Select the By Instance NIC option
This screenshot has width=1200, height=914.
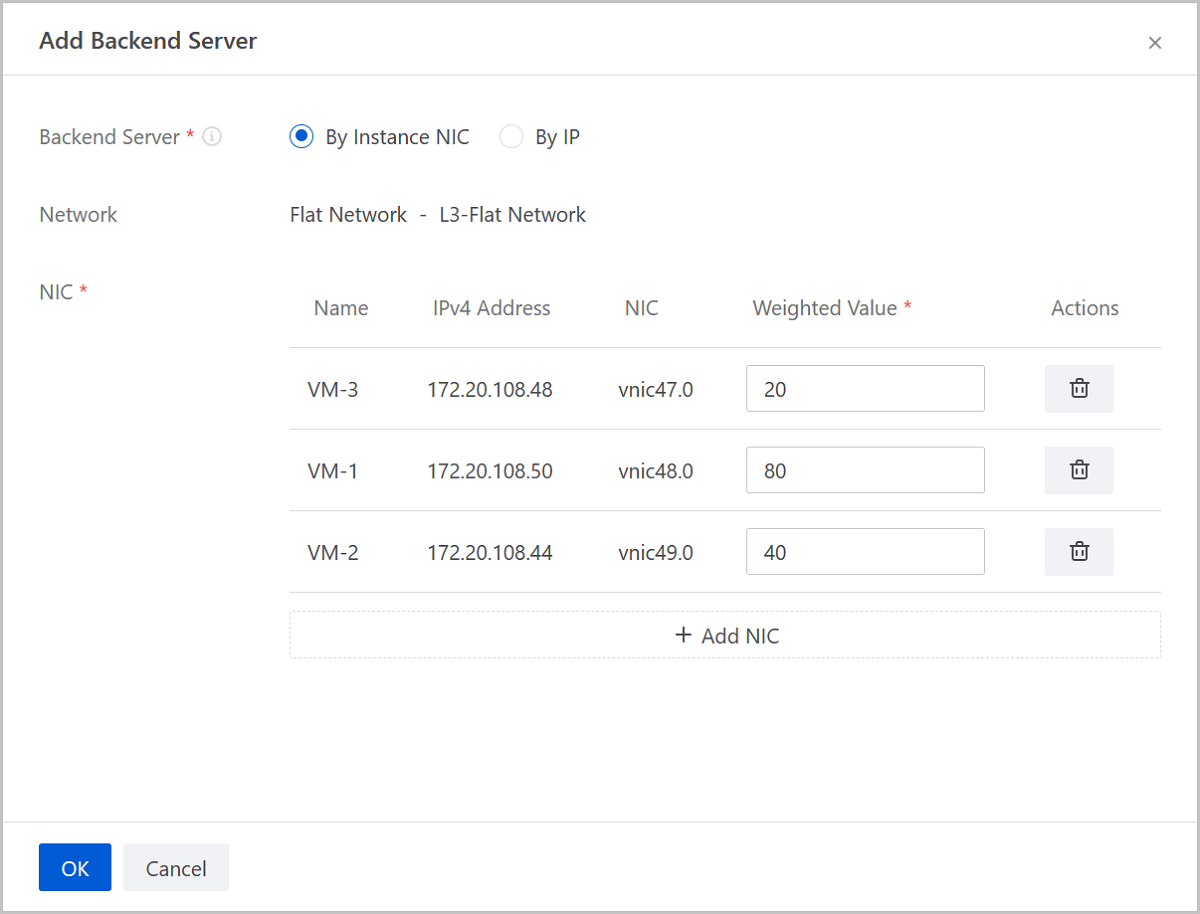(x=301, y=137)
